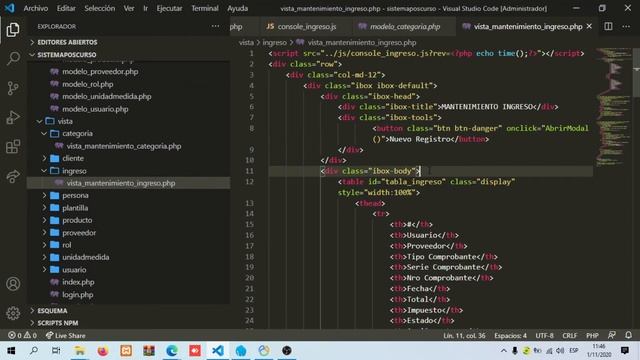This screenshot has height=360, width=640.
Task: Open the Search view in activity bar
Action: point(13,58)
